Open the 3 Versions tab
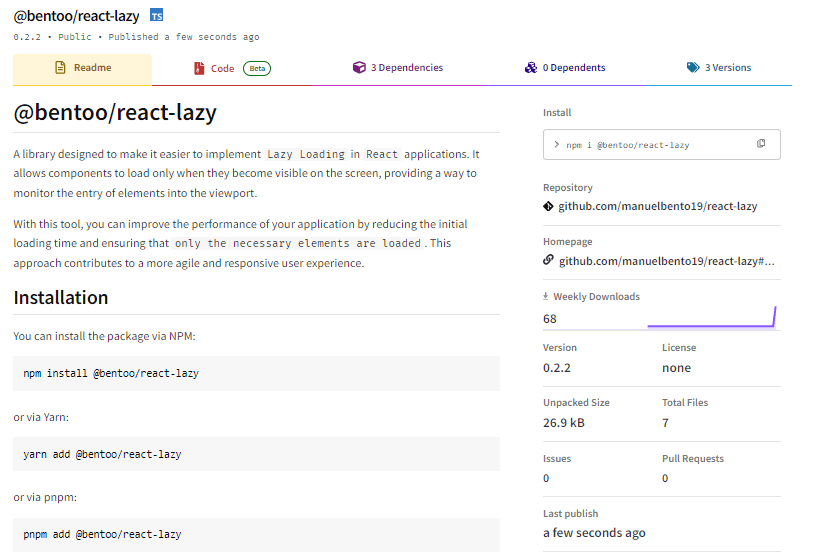The image size is (838, 558). coord(719,68)
